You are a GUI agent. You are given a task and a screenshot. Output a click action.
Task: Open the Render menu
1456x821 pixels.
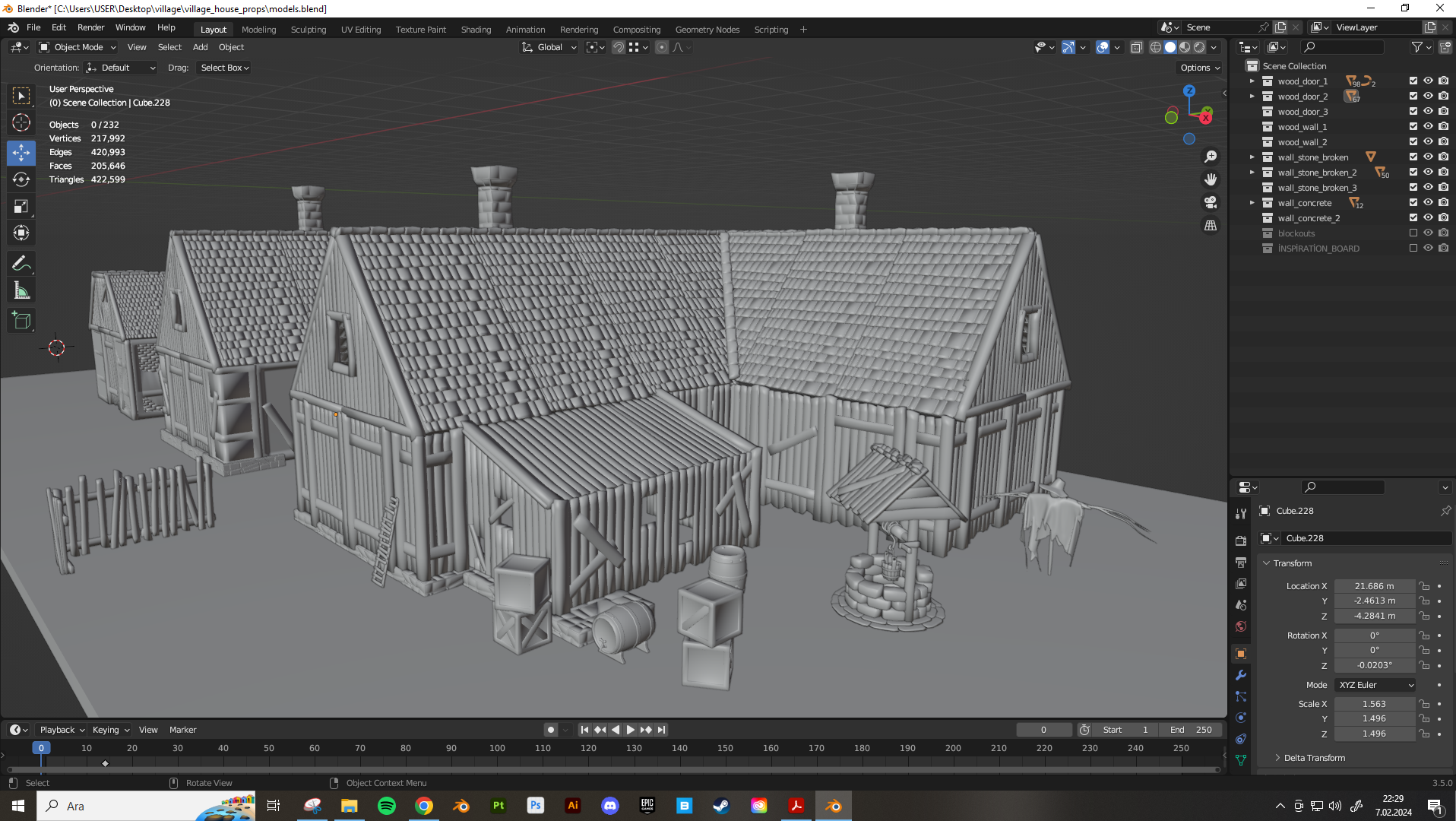(91, 27)
